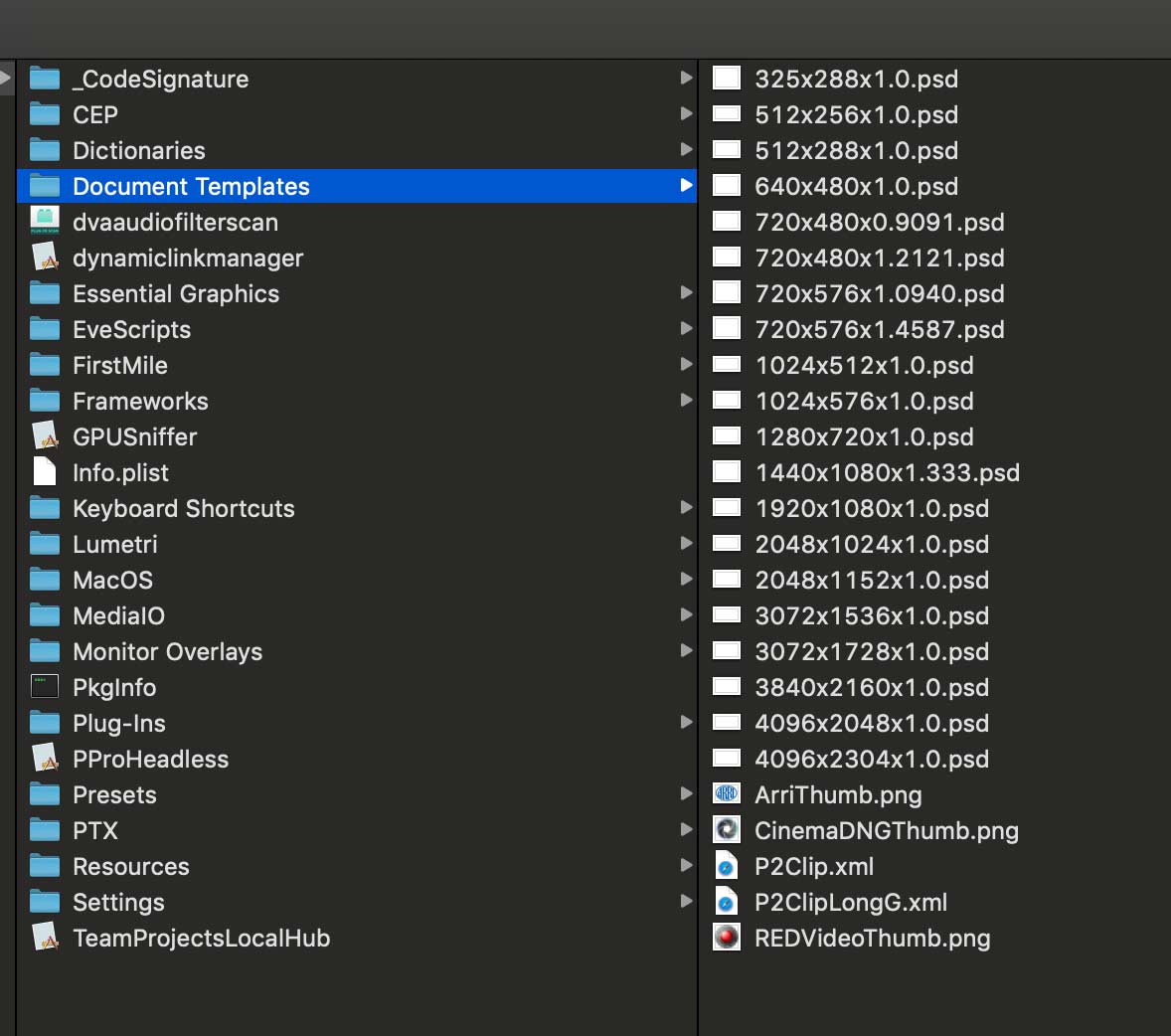This screenshot has width=1171, height=1036.
Task: Click the MediaIO folder icon
Action: pos(45,615)
